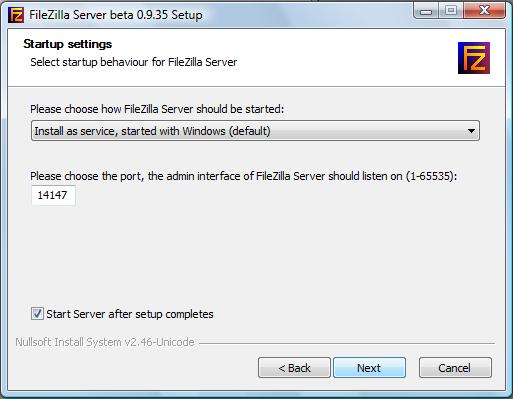The image size is (513, 399).
Task: Cancel the installation
Action: (455, 368)
